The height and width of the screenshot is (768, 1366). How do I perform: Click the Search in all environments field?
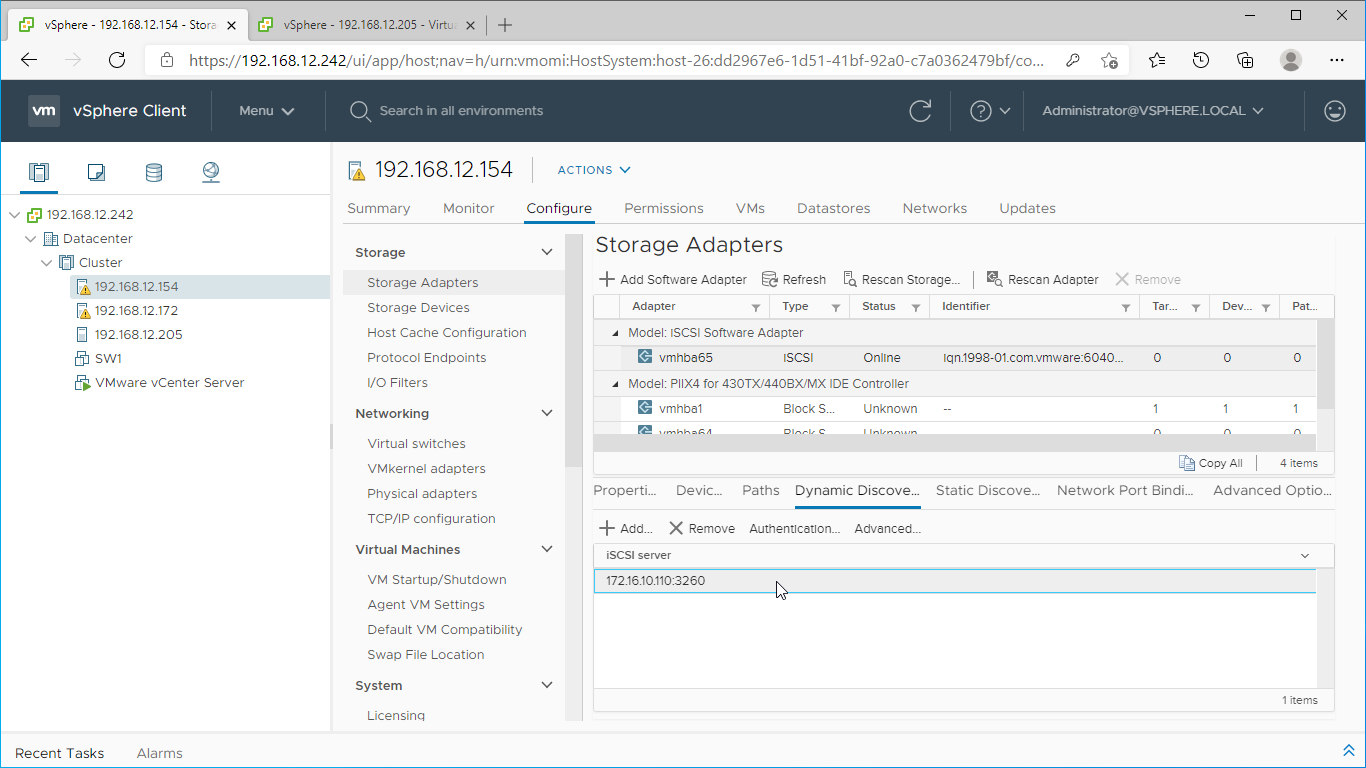pos(461,111)
